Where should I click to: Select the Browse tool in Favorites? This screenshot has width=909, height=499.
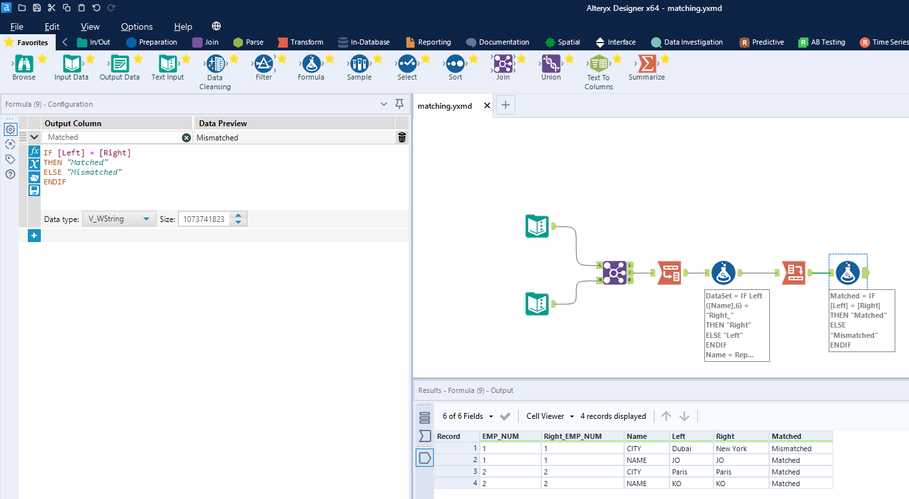(x=24, y=68)
